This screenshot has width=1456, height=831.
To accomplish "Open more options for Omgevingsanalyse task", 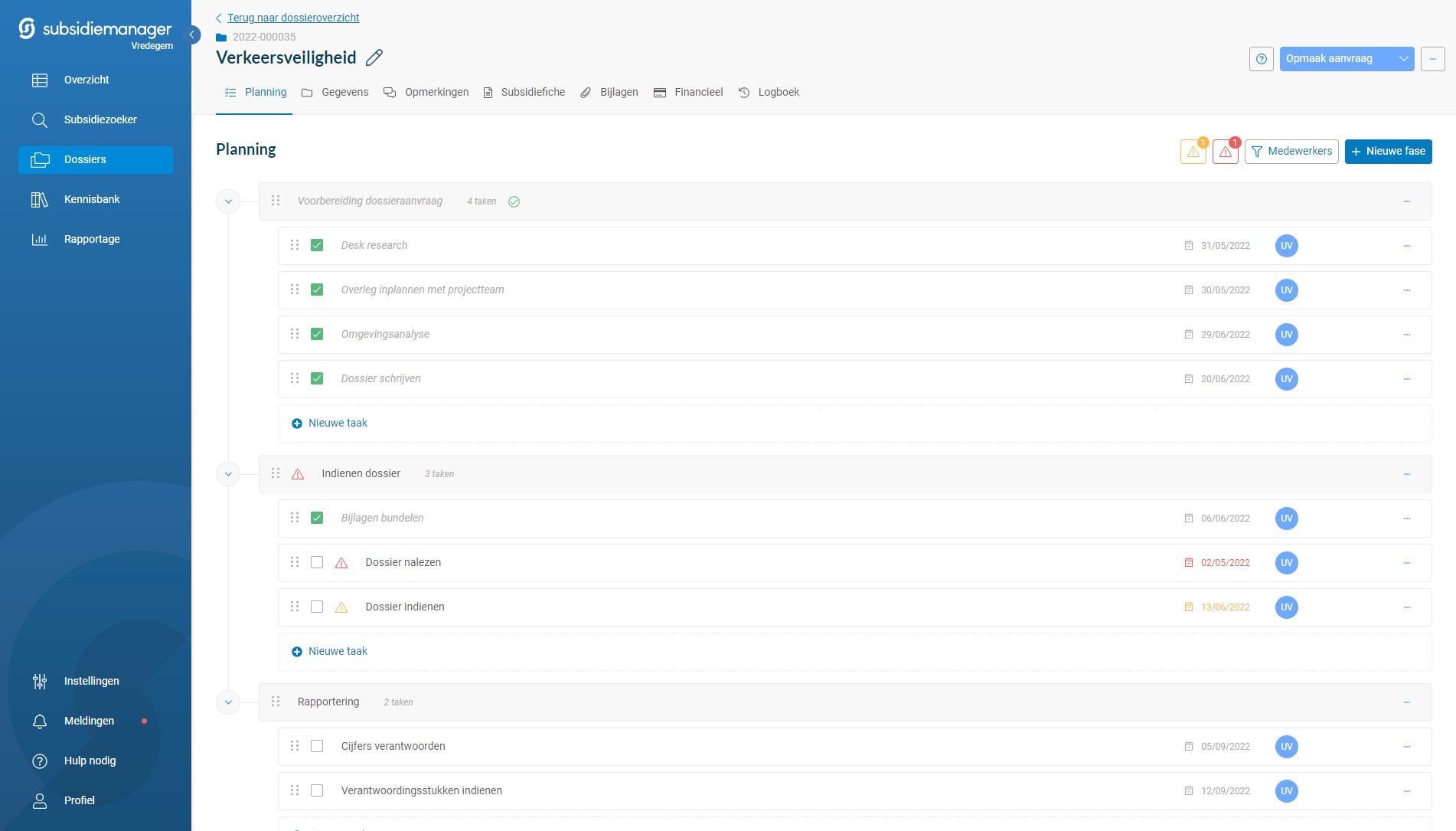I will pos(1406,335).
